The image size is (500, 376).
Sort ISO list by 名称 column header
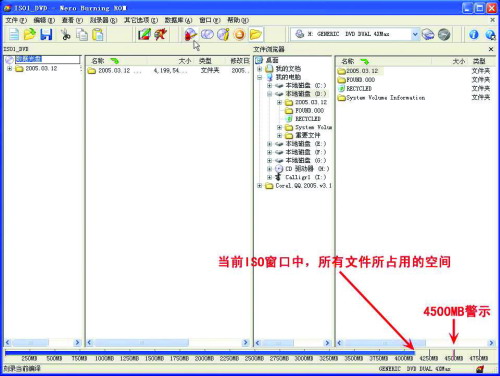tap(117, 61)
